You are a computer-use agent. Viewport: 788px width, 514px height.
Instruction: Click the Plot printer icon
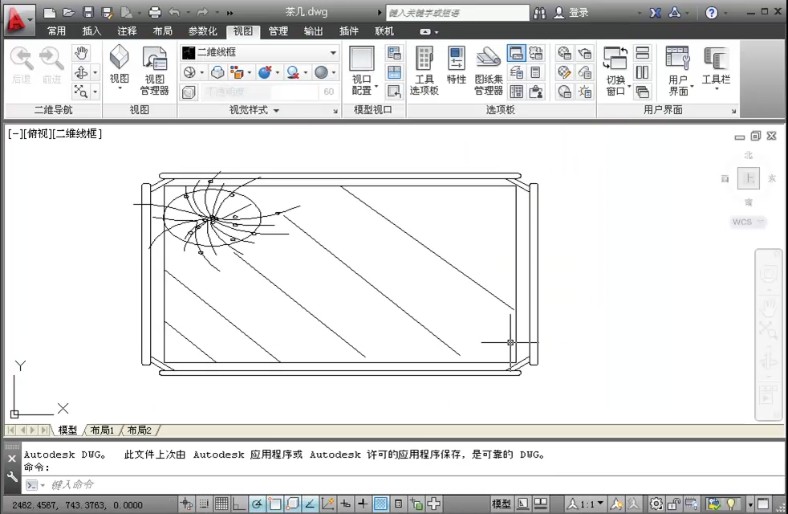coord(155,13)
